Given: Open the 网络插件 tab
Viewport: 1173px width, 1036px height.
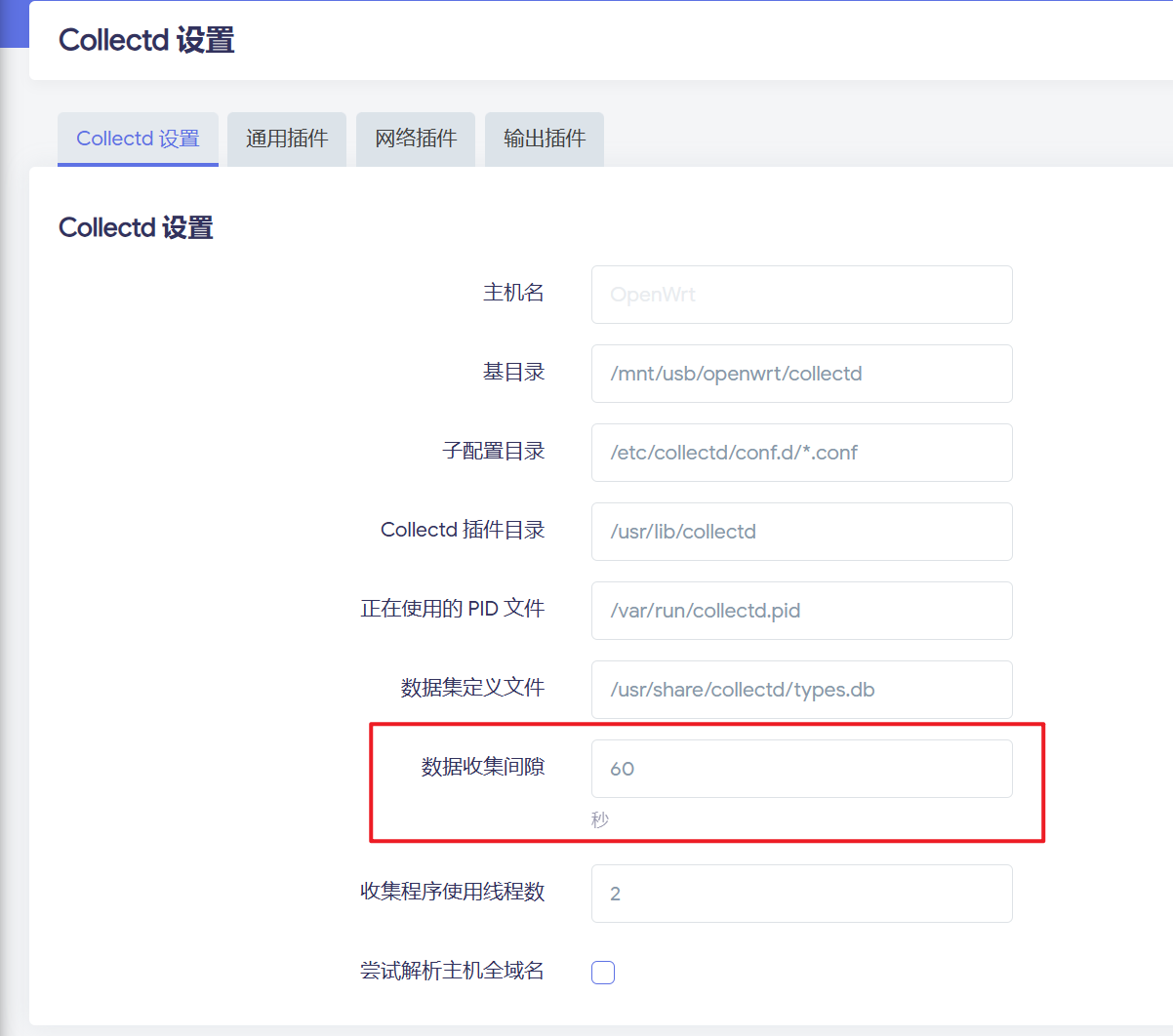Looking at the screenshot, I should 416,139.
